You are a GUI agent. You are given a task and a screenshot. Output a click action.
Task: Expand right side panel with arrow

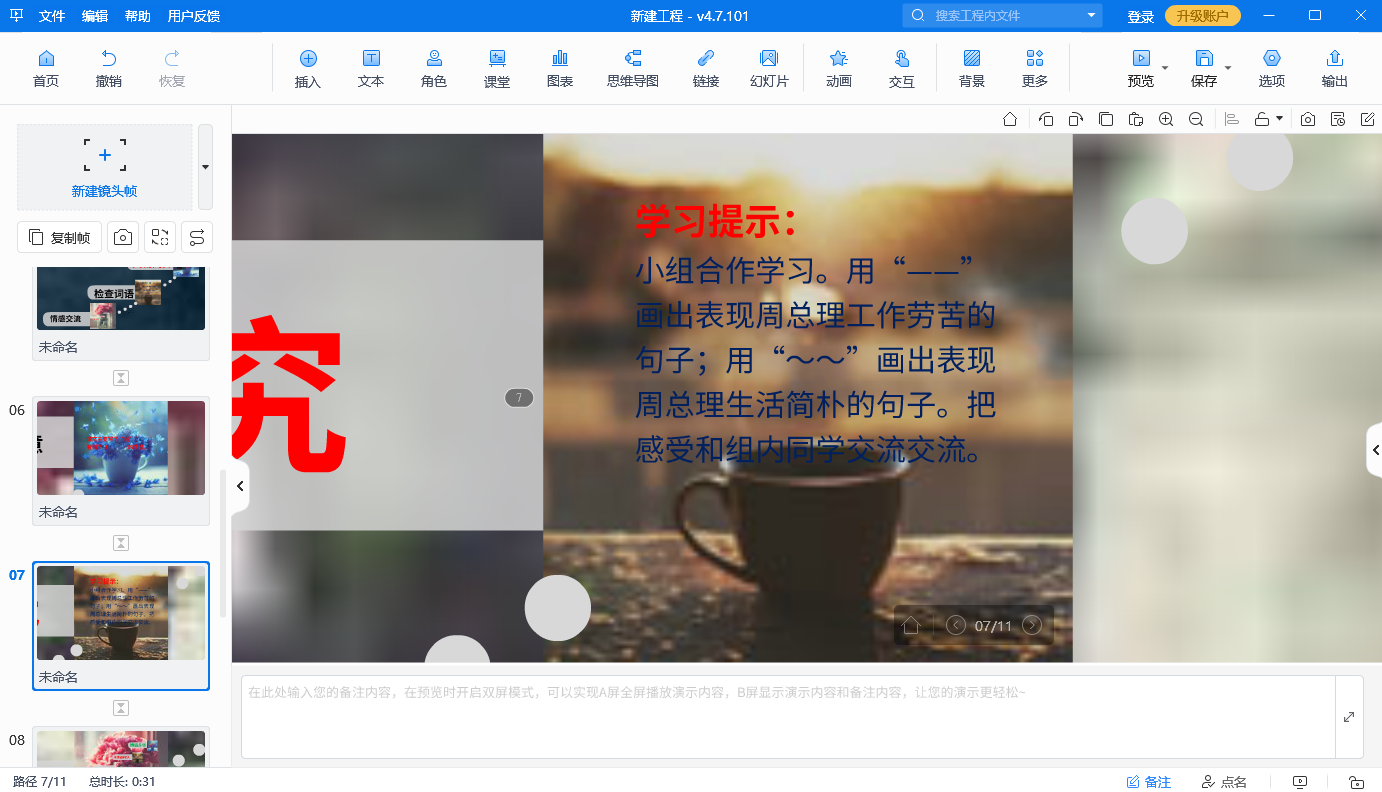1375,450
